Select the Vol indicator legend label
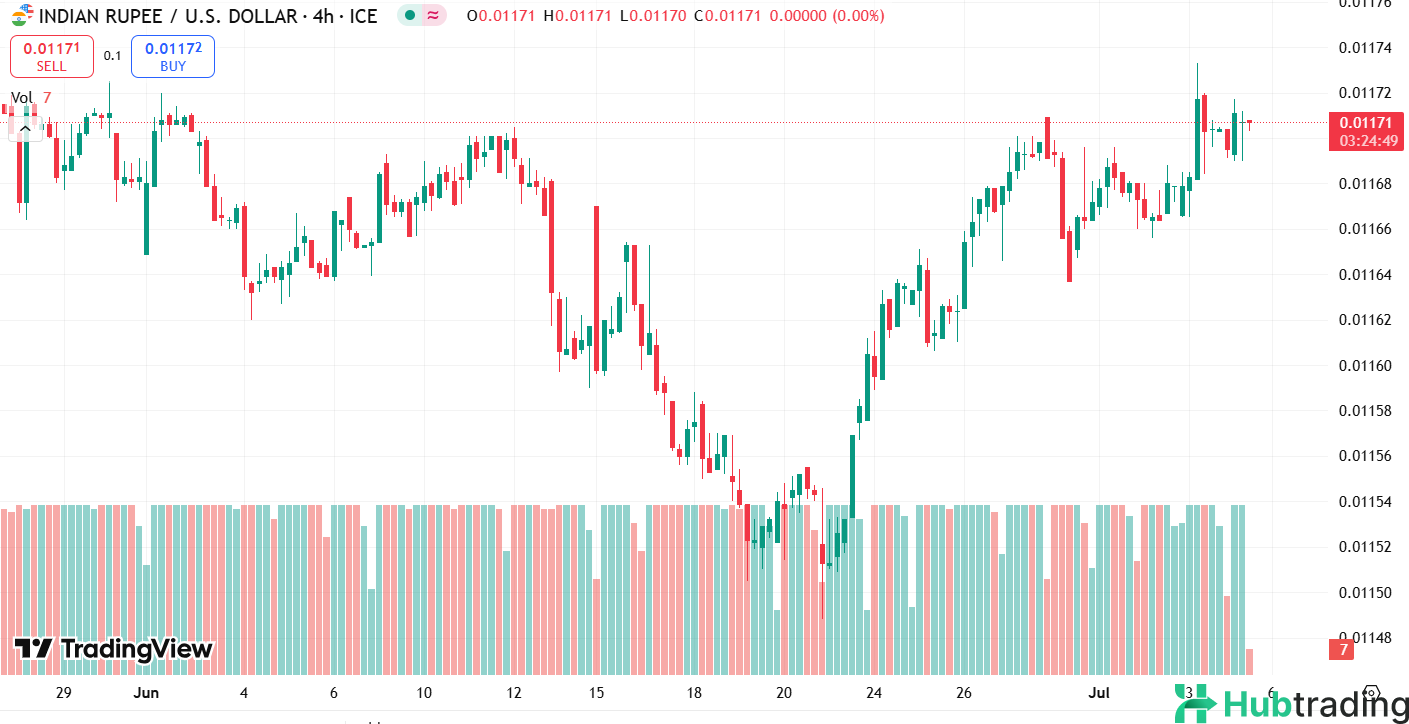 coord(21,97)
